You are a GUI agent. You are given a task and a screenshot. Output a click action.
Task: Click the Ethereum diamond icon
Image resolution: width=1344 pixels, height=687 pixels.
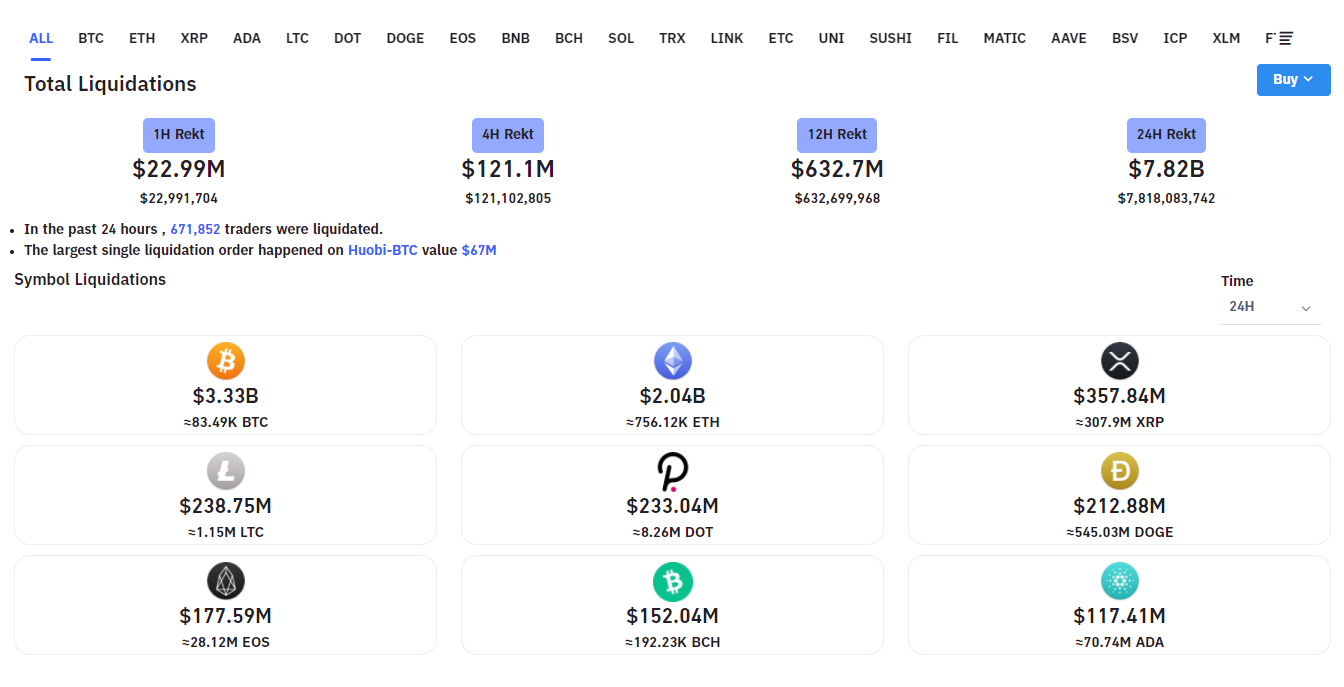point(672,361)
